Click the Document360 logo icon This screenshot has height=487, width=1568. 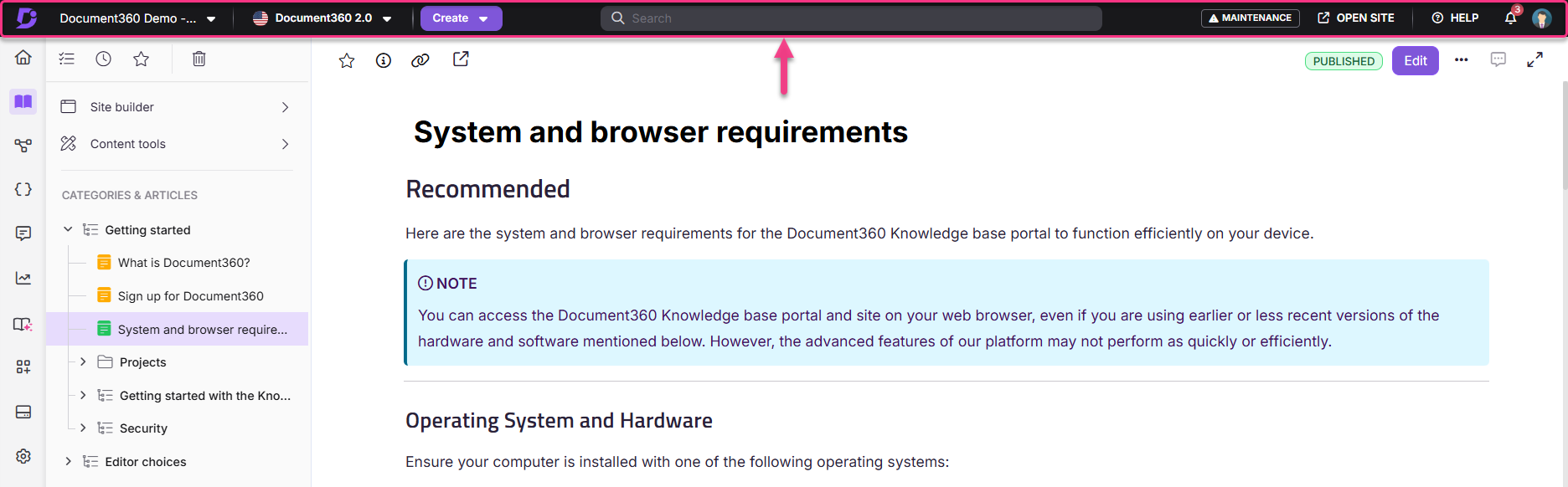click(26, 18)
